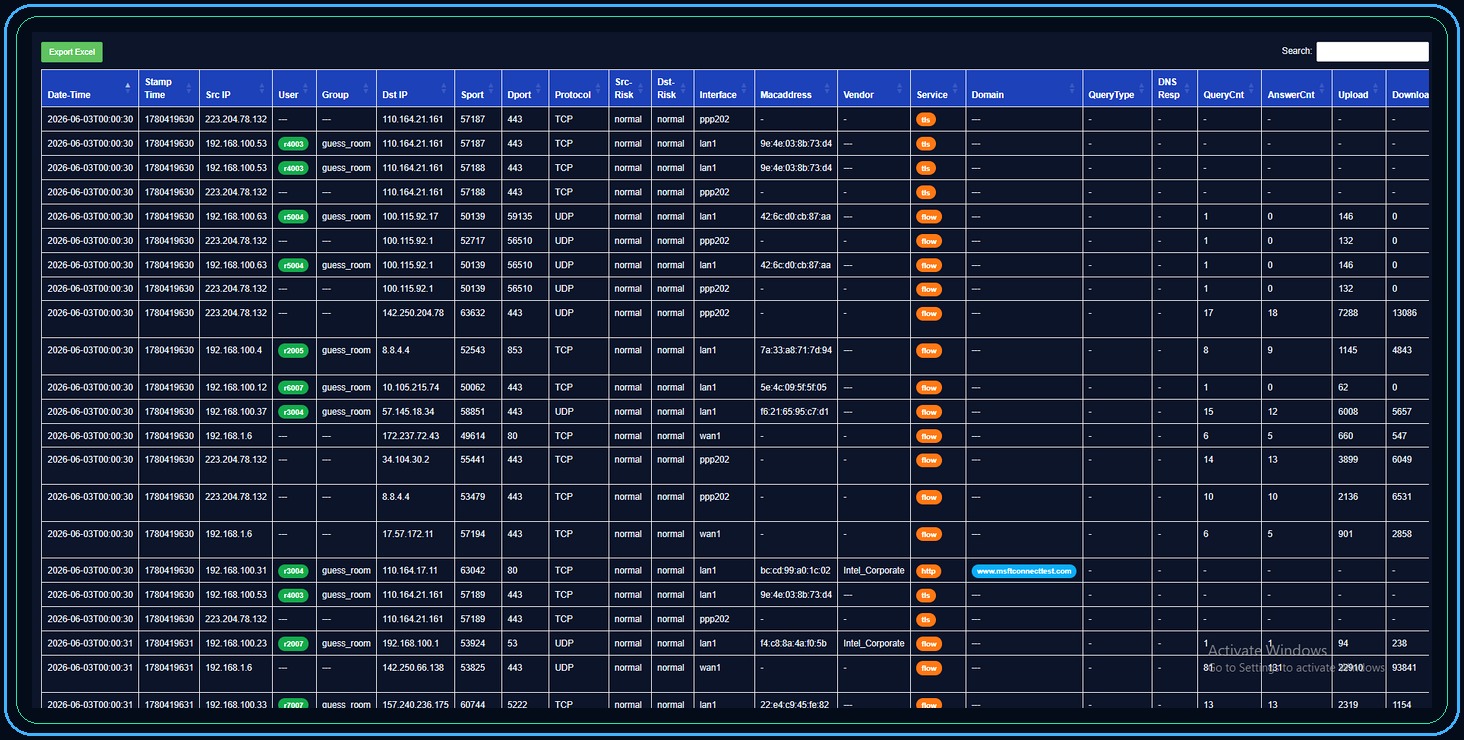Image resolution: width=1464 pixels, height=740 pixels.
Task: Click the http service badge
Action: pyautogui.click(x=929, y=572)
